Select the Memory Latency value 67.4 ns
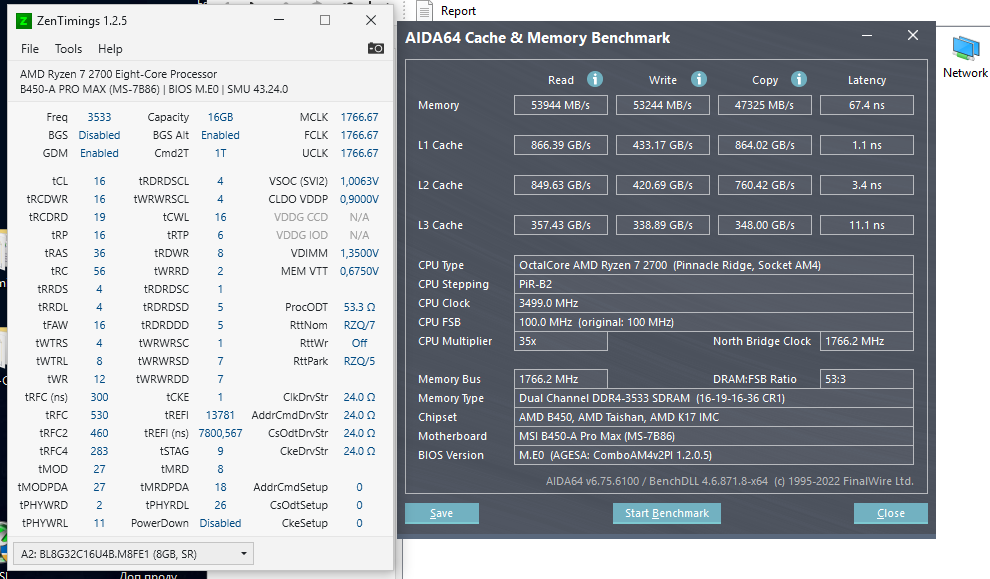 [867, 105]
